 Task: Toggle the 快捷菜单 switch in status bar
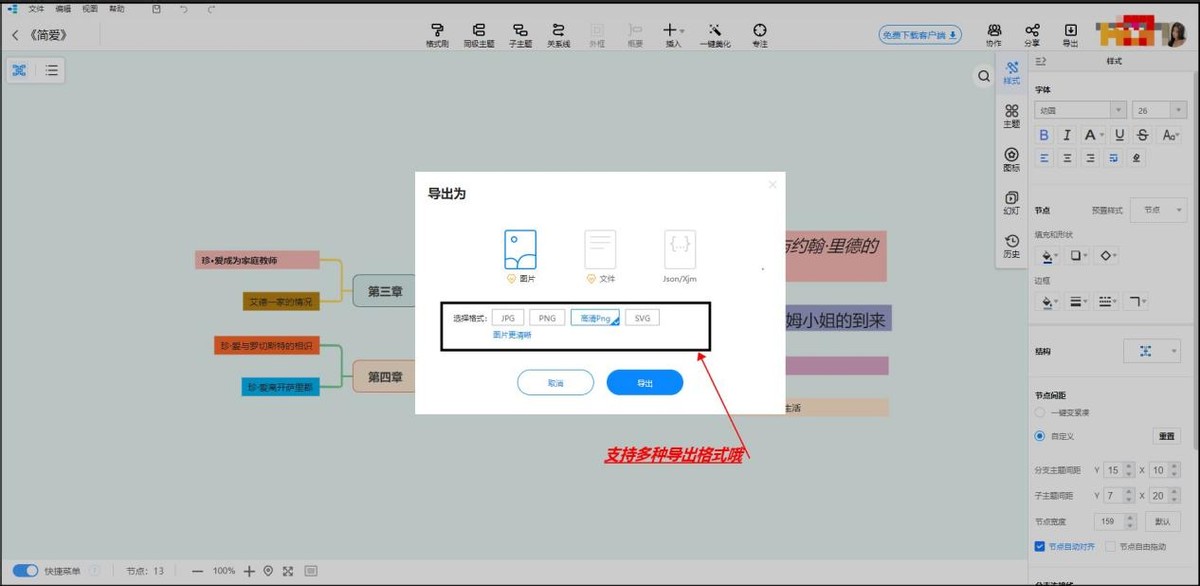(x=24, y=570)
